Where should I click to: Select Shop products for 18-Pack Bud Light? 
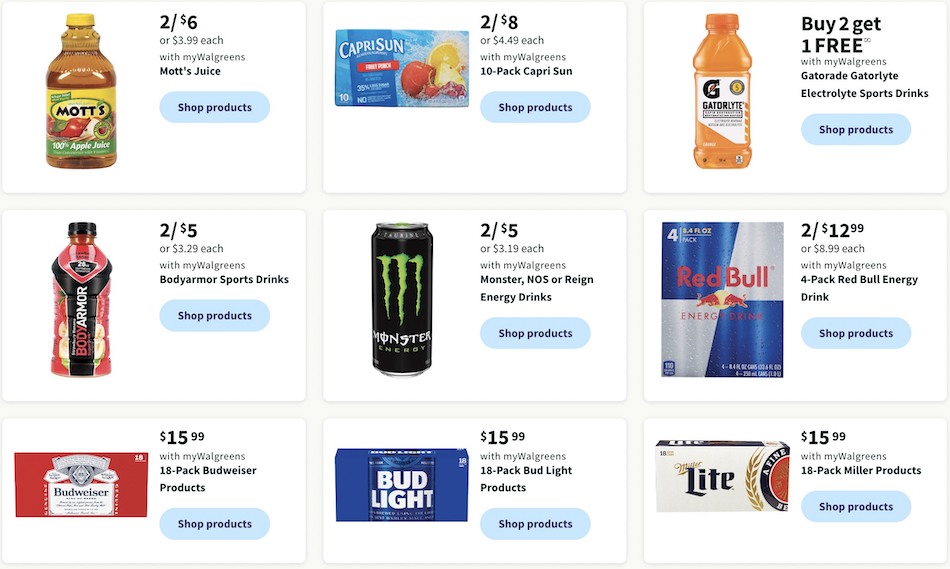535,524
